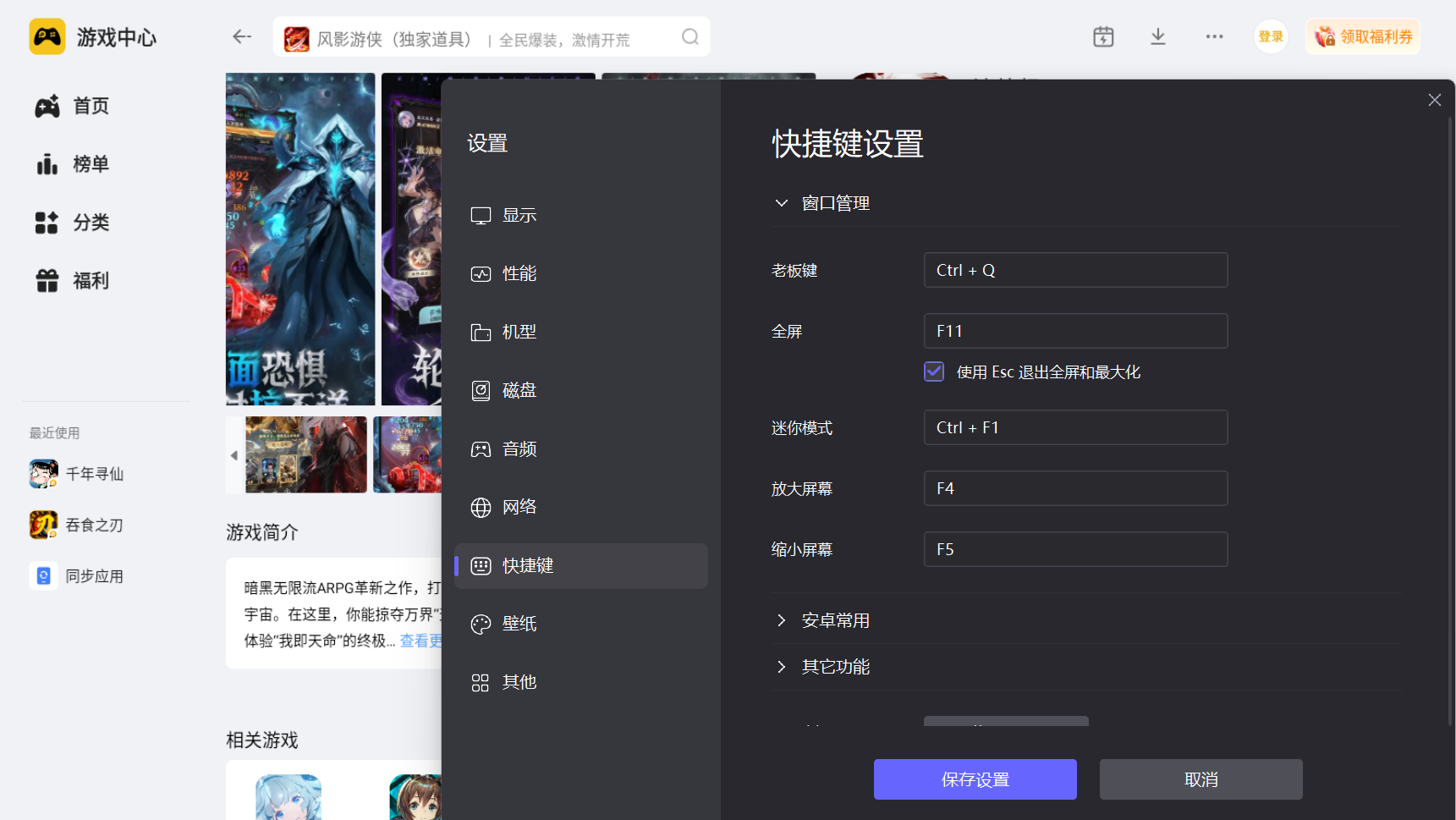
Task: Click the 相关游戏 heading
Action: 262,740
